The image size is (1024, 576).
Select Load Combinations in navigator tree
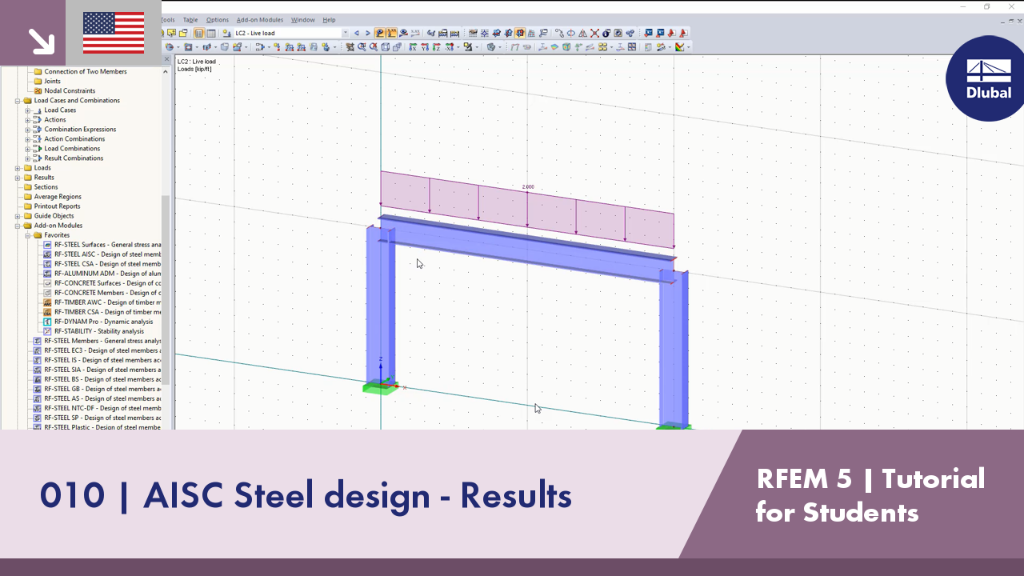point(72,148)
